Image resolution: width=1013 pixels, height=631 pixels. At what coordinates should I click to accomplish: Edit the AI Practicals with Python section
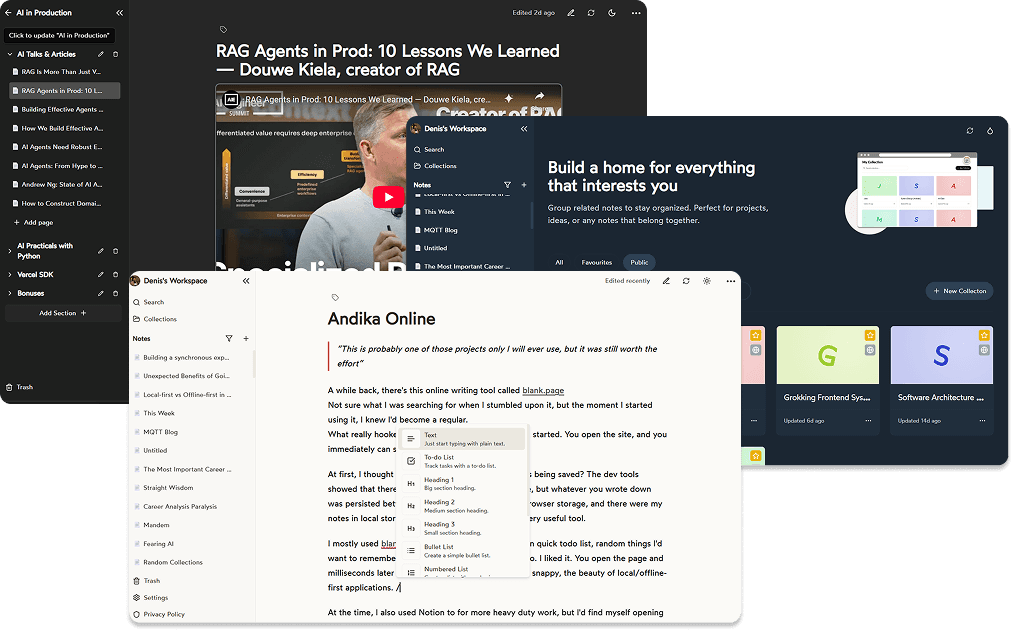click(x=101, y=251)
